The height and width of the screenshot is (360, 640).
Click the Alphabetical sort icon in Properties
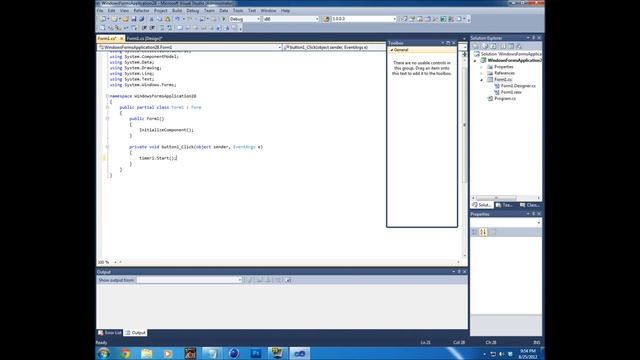pyautogui.click(x=483, y=232)
